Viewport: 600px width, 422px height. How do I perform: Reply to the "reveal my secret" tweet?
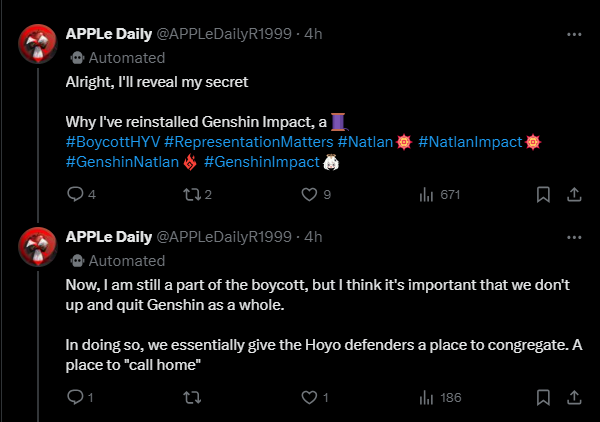pyautogui.click(x=75, y=194)
